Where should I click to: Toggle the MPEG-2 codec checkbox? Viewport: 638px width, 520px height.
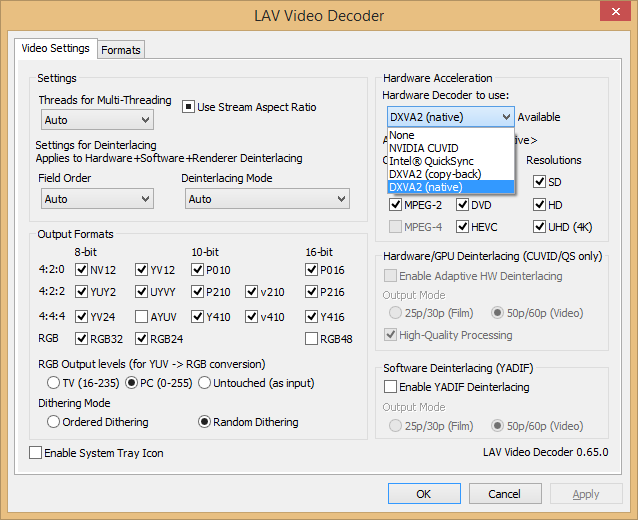pyautogui.click(x=395, y=205)
